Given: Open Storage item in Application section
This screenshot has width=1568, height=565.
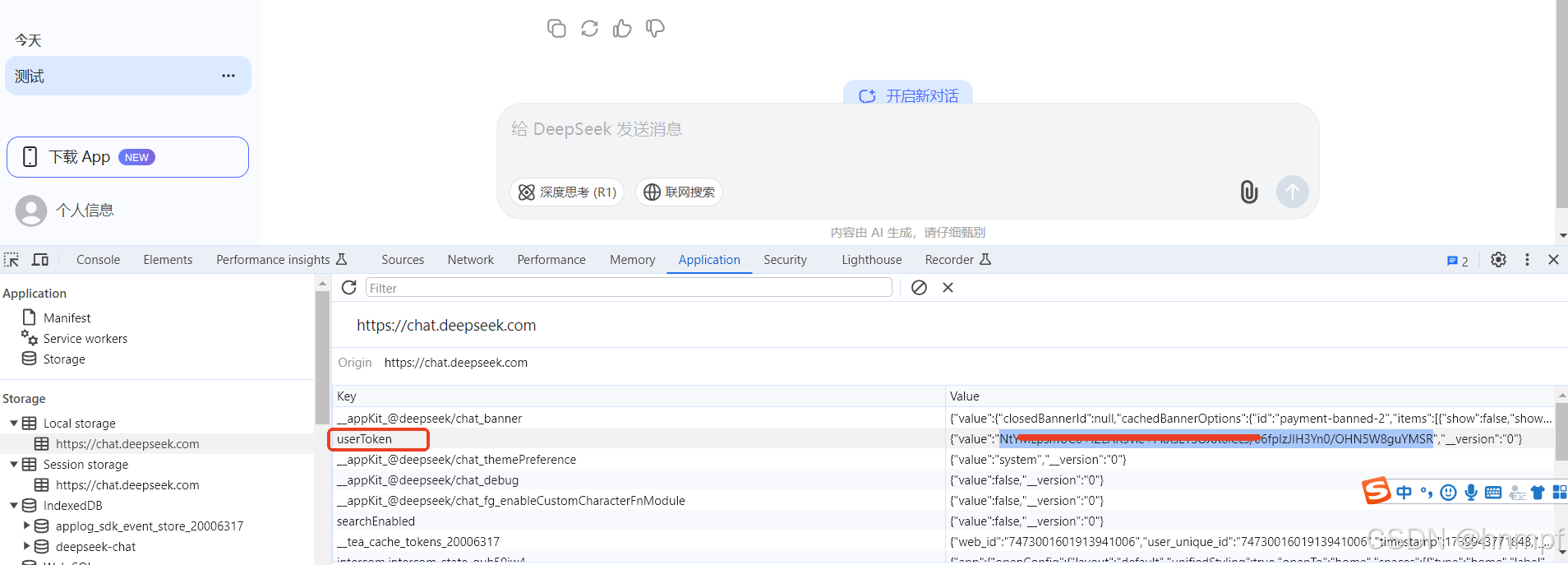Looking at the screenshot, I should click(64, 359).
